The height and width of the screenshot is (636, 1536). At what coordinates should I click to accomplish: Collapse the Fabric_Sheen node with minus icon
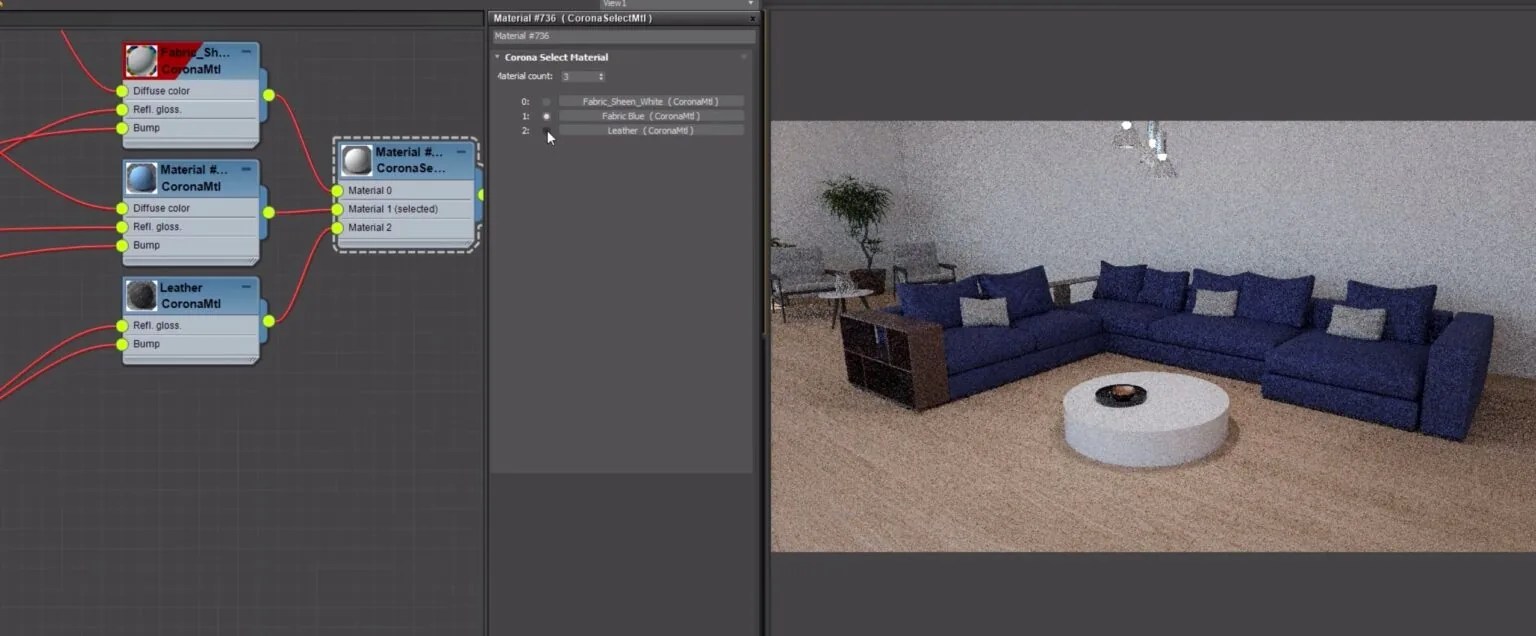tap(246, 50)
